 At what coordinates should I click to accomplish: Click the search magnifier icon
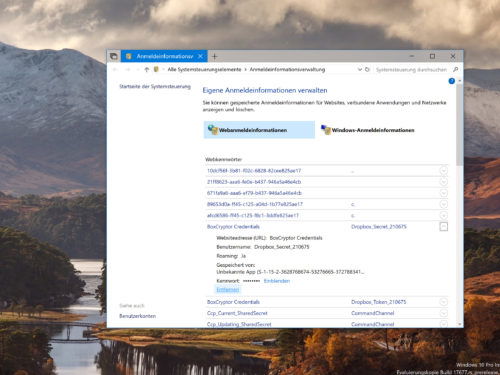(x=456, y=69)
